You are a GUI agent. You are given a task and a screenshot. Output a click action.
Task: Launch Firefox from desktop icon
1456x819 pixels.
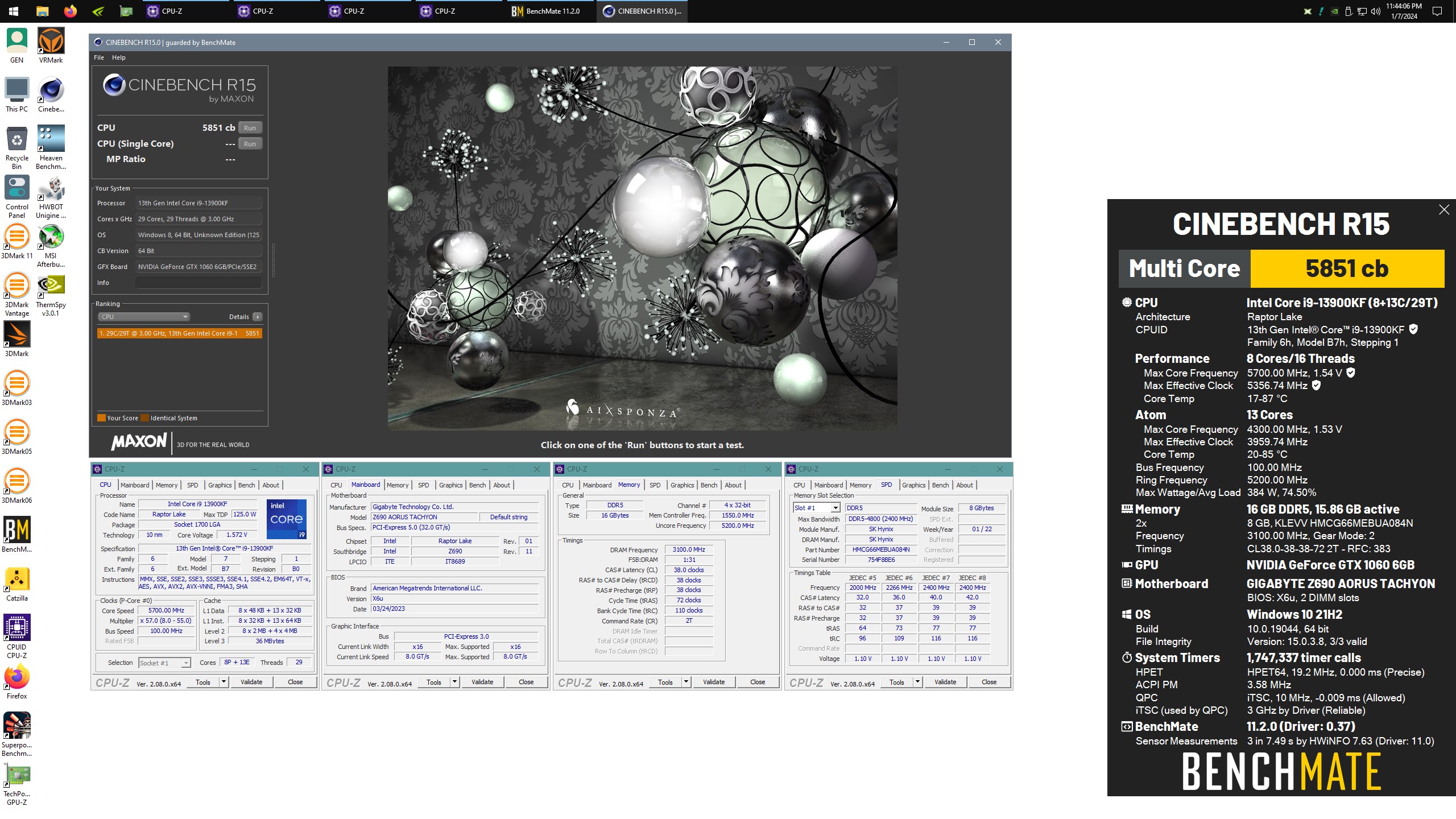[16, 682]
